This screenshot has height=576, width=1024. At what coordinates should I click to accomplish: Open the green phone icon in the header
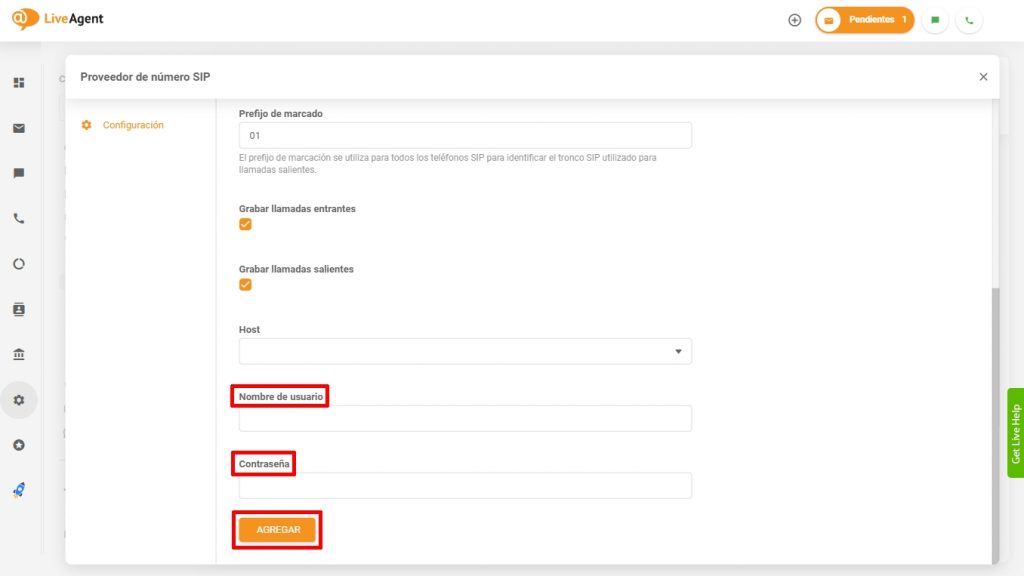[x=969, y=19]
